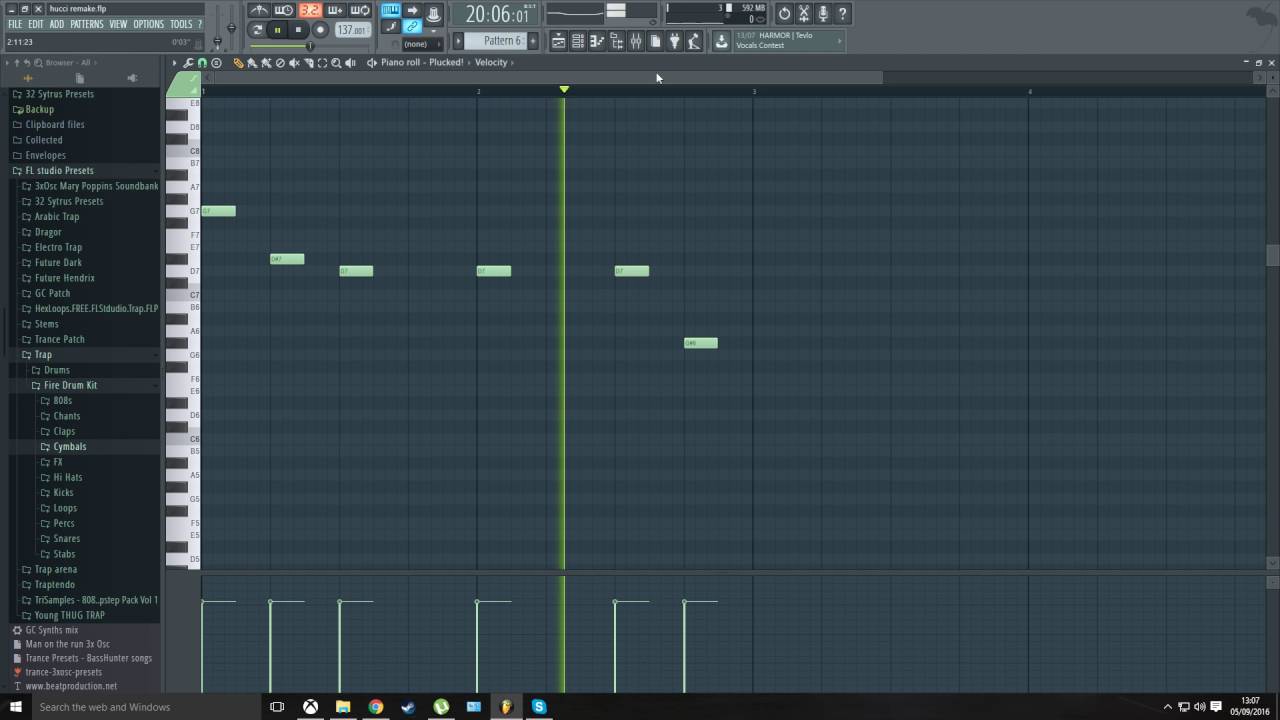The width and height of the screenshot is (1280, 720).
Task: Open the OPTIONS menu
Action: [x=148, y=24]
